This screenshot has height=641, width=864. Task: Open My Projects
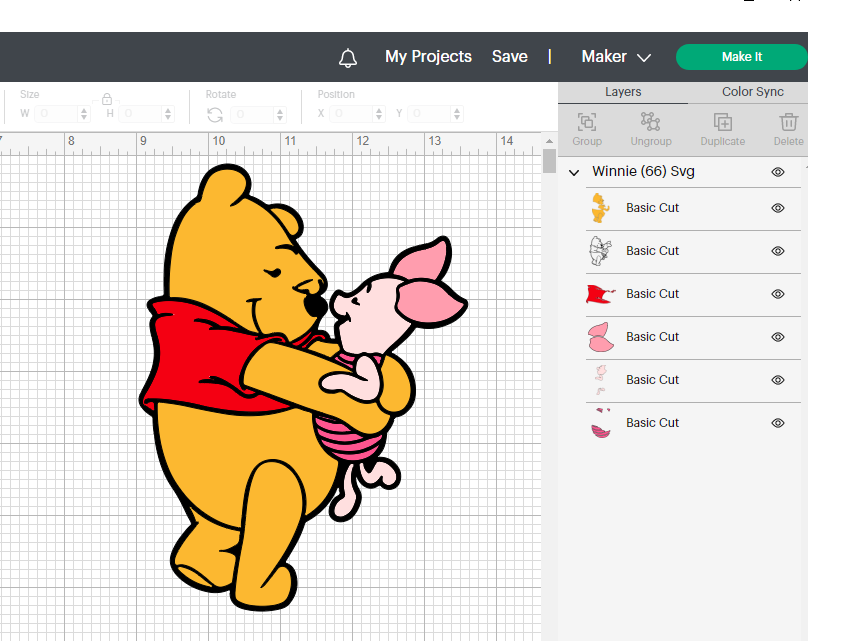click(x=428, y=57)
